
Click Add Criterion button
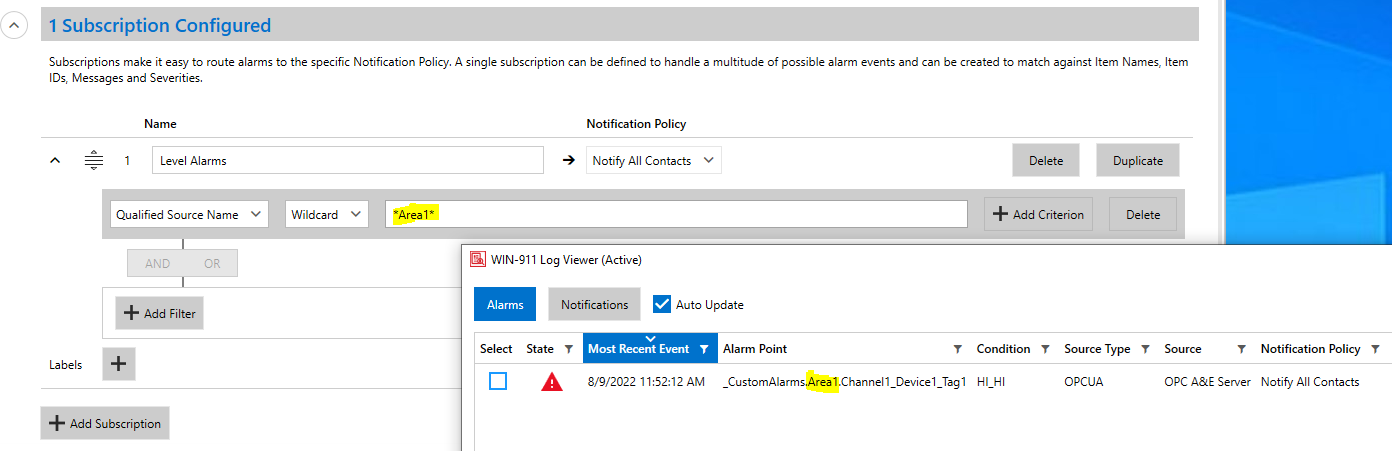pos(1039,214)
